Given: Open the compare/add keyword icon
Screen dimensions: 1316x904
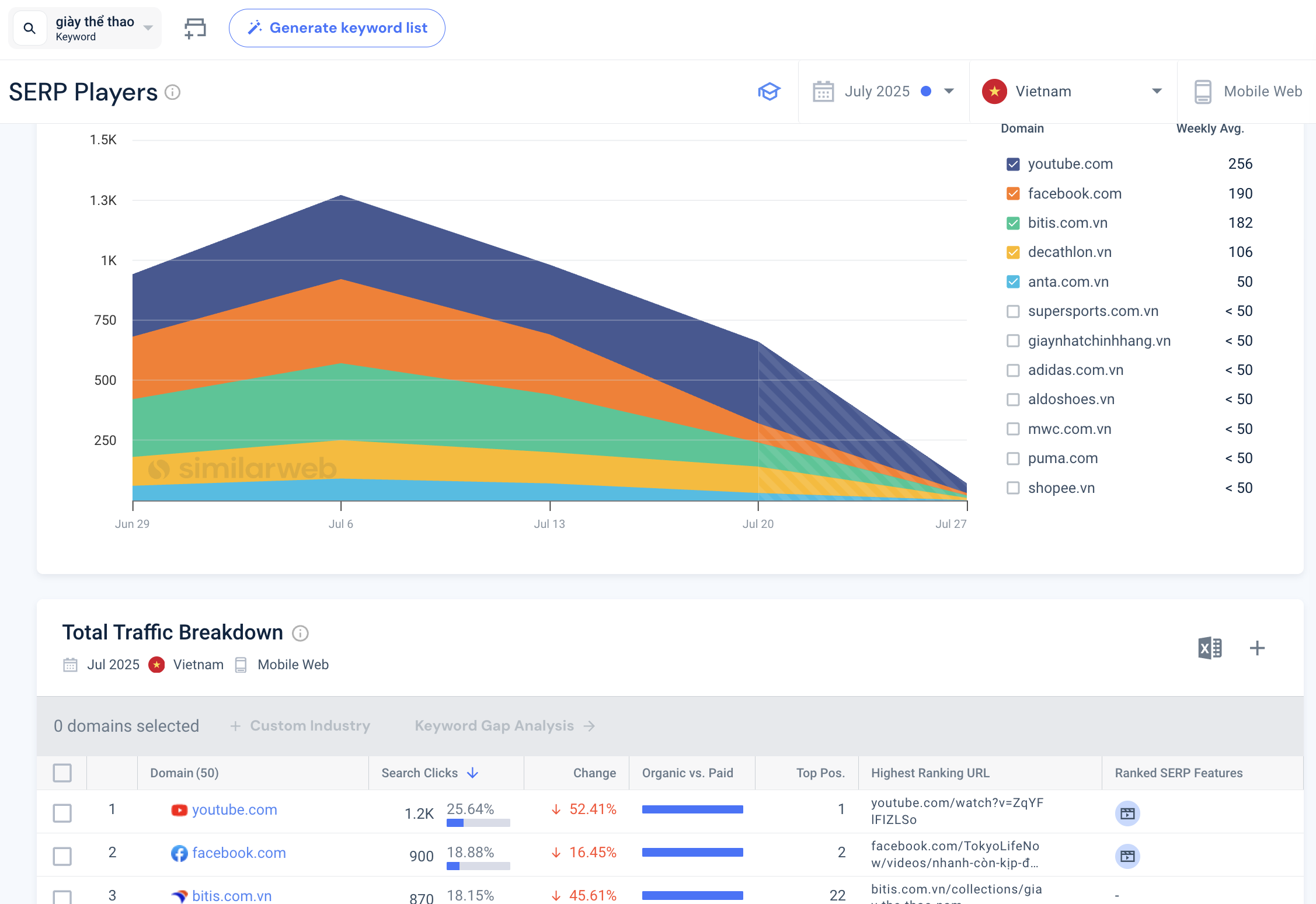Looking at the screenshot, I should (x=195, y=28).
